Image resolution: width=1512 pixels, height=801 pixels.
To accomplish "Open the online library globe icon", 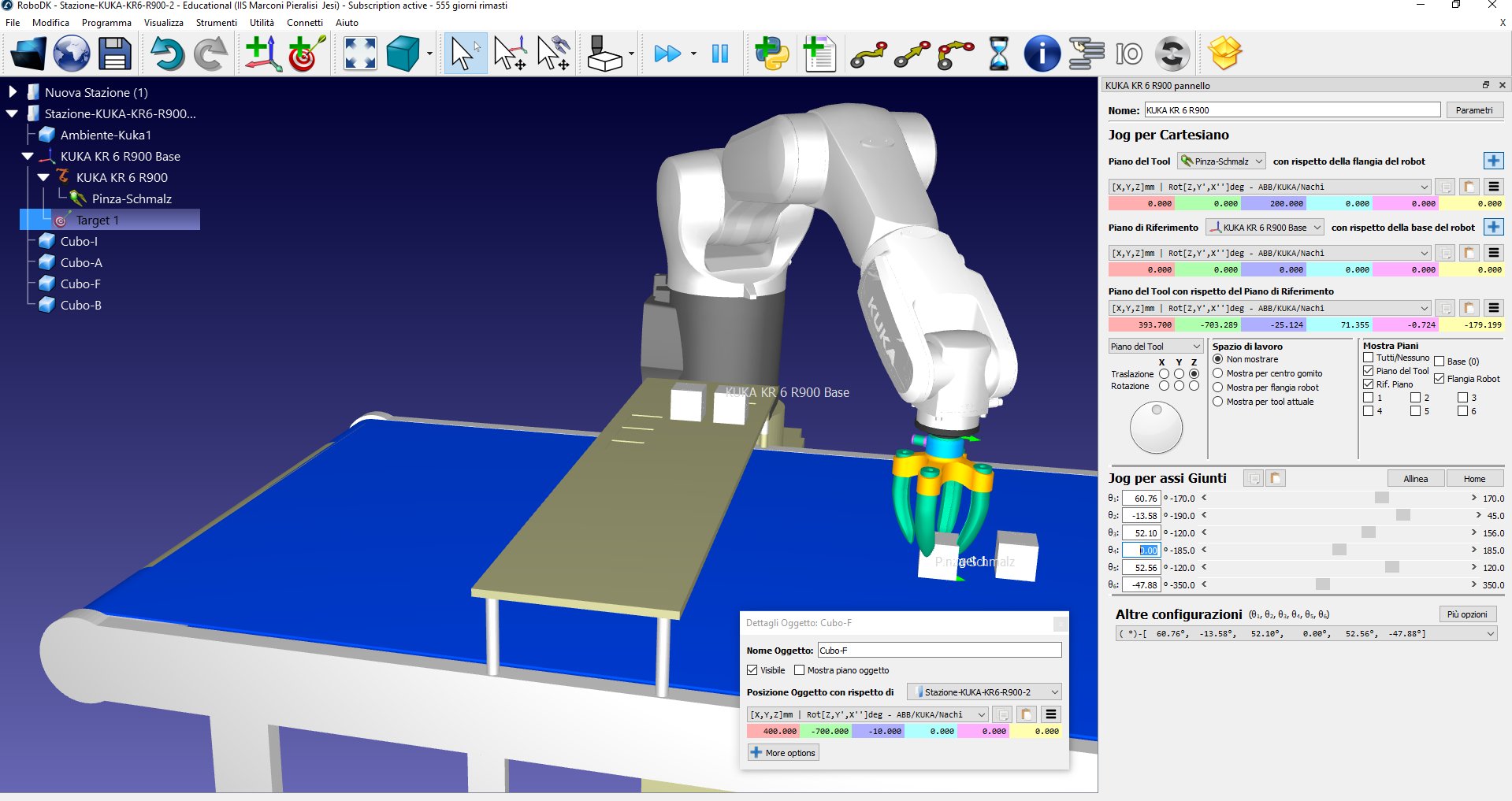I will tap(72, 54).
